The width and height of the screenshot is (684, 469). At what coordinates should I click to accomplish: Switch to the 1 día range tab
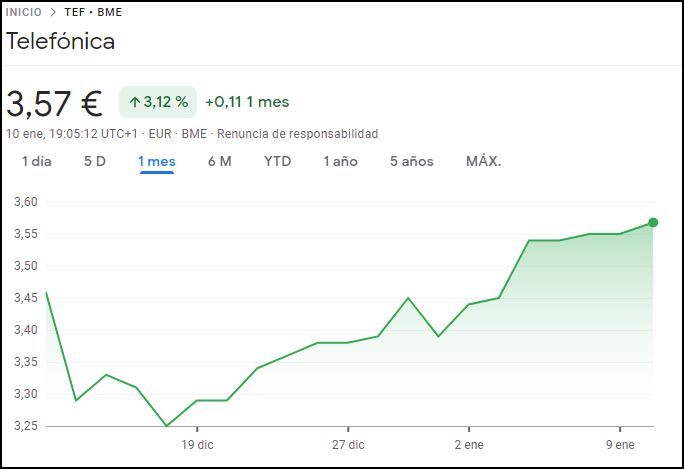pyautogui.click(x=37, y=161)
